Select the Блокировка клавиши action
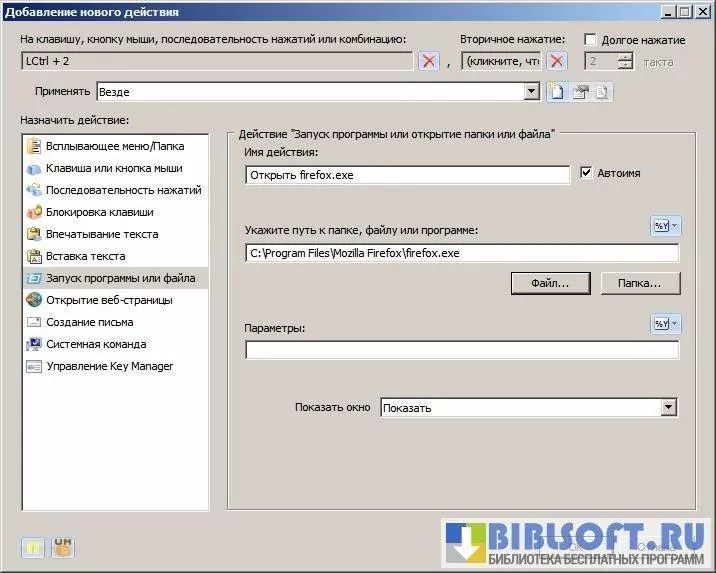Viewport: 716px width, 573px height. point(99,212)
